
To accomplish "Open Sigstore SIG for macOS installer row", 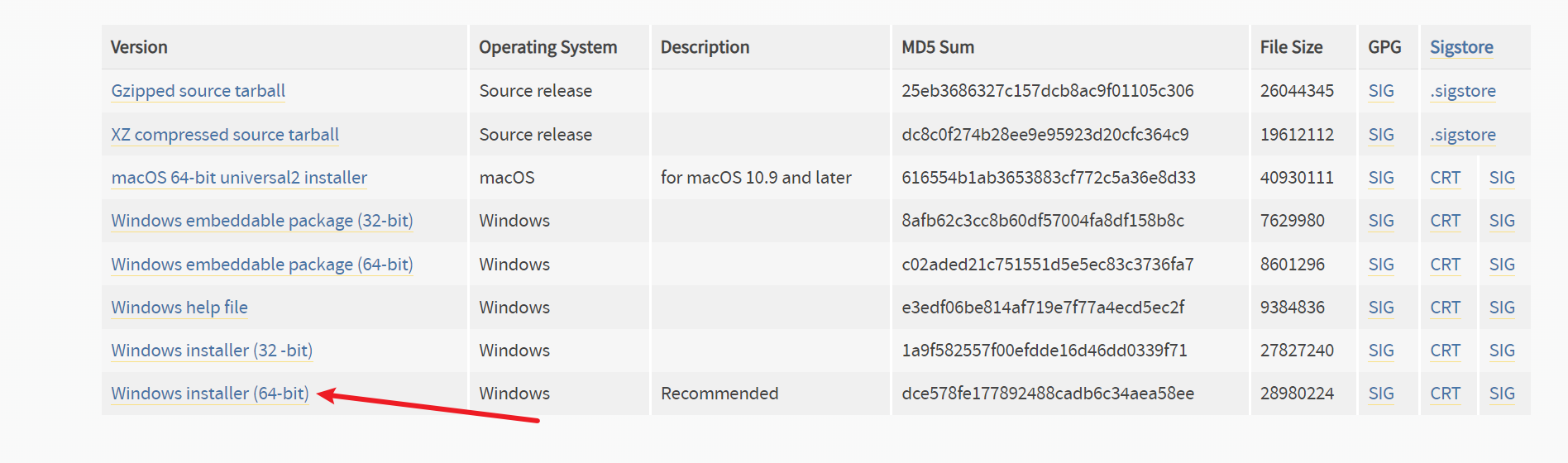I will coord(1502,178).
